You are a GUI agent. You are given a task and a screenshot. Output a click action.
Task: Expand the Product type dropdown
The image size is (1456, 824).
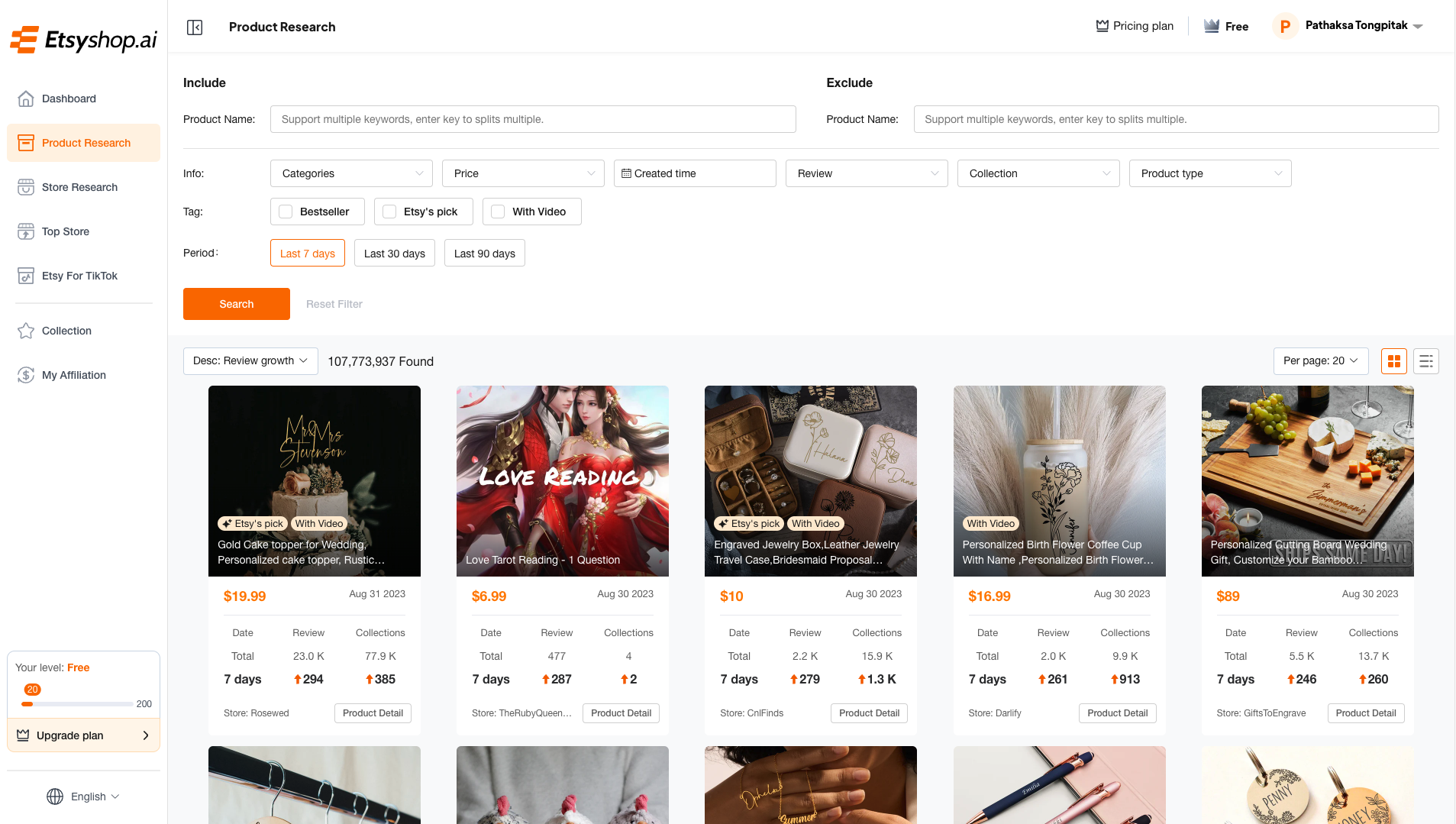click(x=1209, y=173)
